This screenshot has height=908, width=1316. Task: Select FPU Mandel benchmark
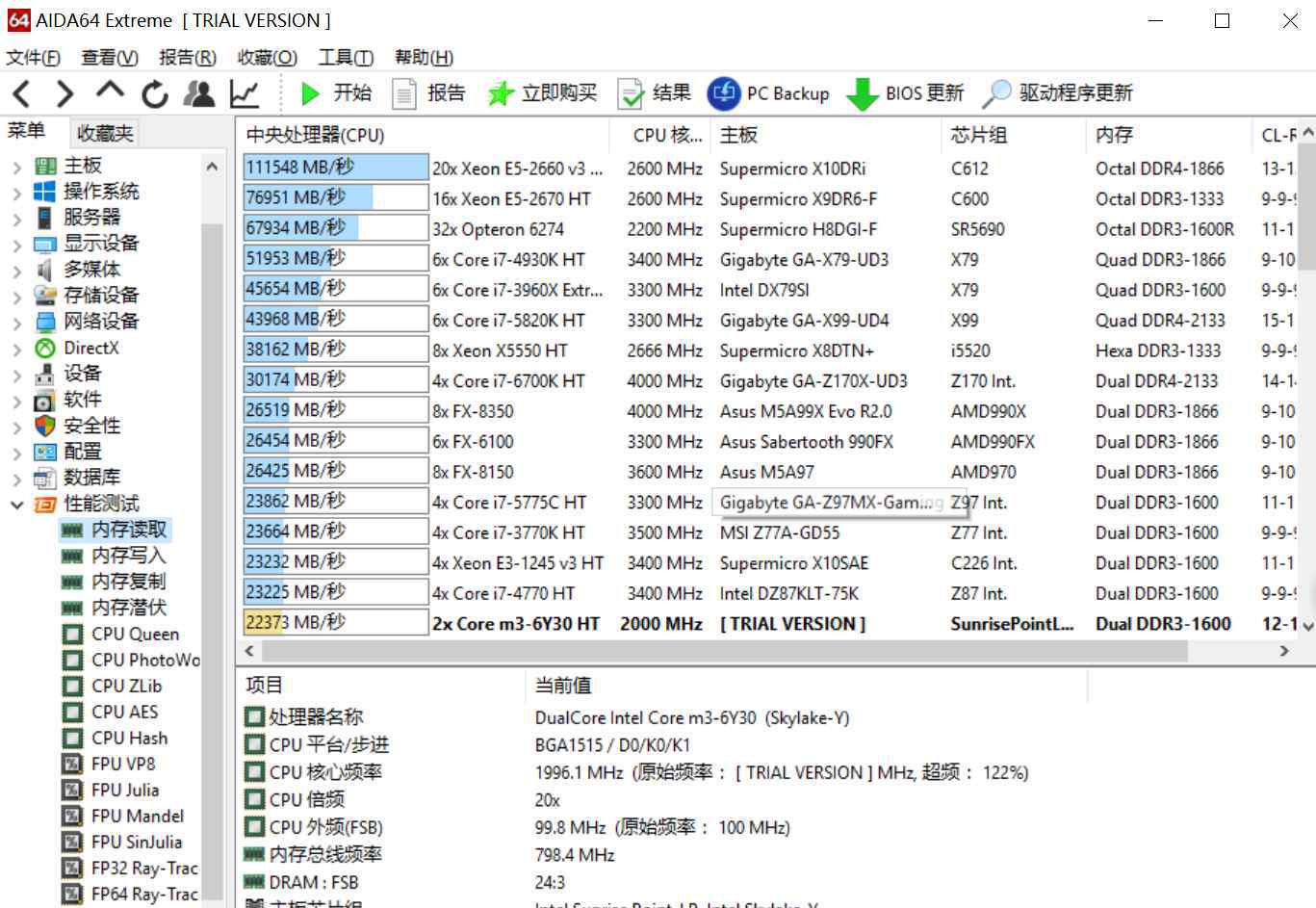(123, 816)
